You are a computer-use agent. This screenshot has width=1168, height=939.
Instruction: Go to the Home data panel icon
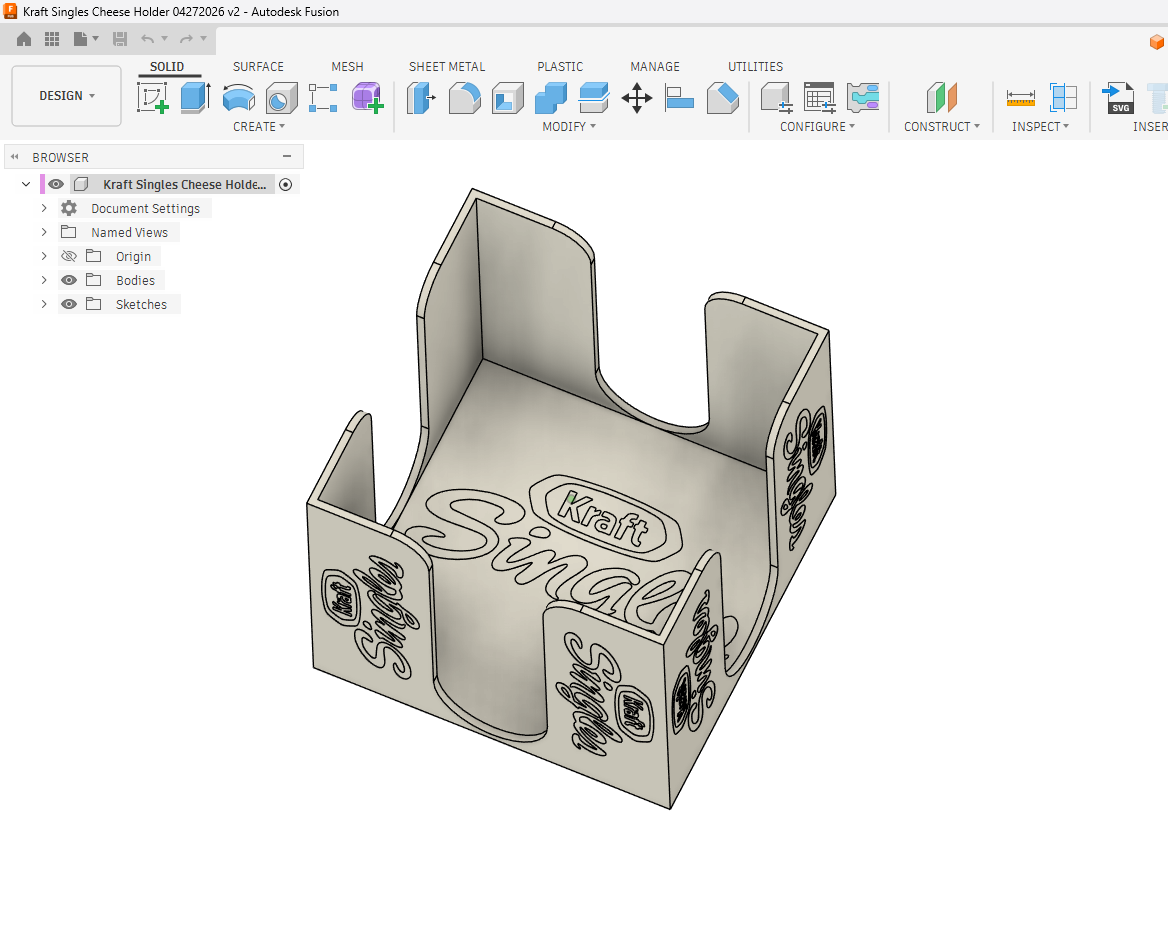[24, 39]
